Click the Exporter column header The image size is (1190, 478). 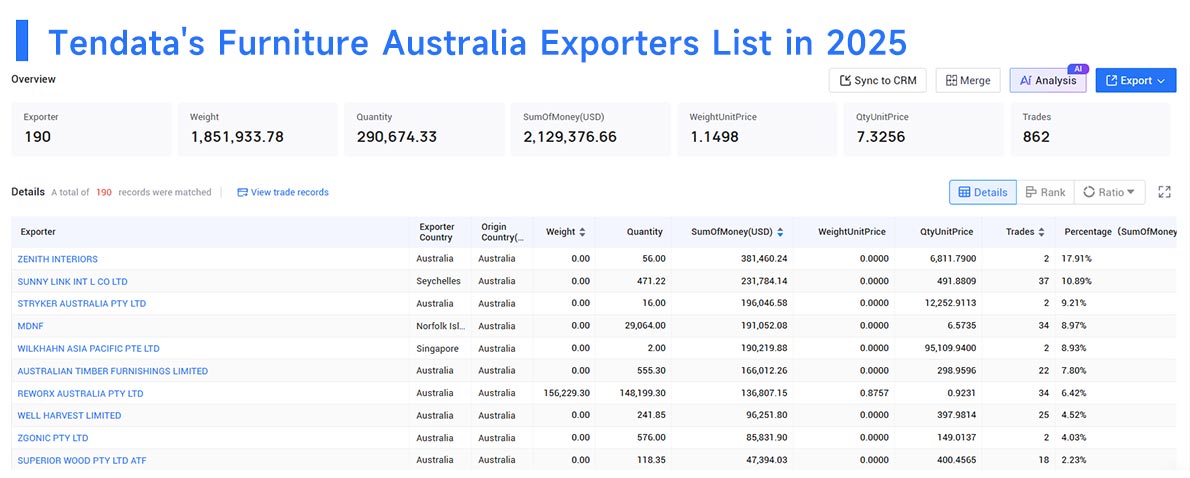point(211,232)
